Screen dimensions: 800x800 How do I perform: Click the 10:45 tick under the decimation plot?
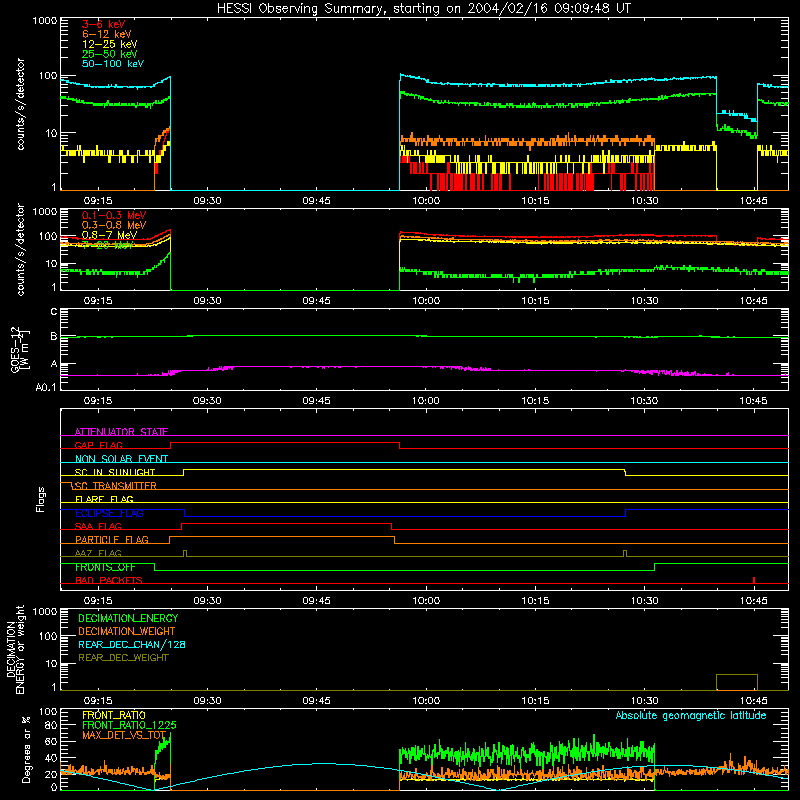coord(754,701)
